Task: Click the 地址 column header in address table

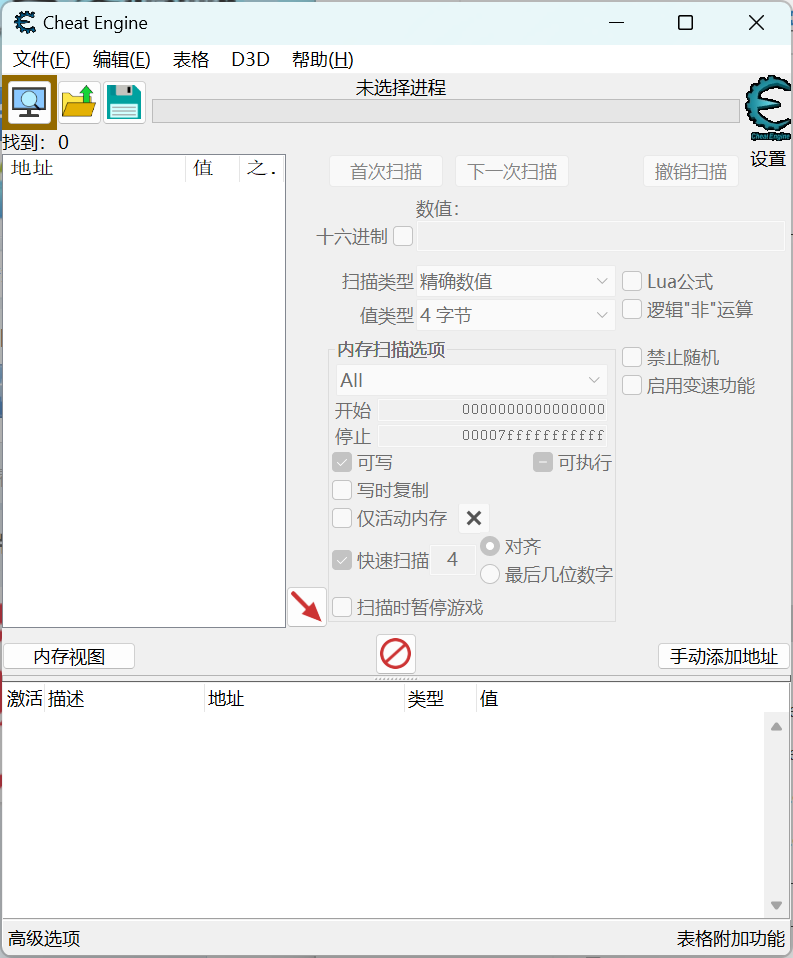Action: 304,698
